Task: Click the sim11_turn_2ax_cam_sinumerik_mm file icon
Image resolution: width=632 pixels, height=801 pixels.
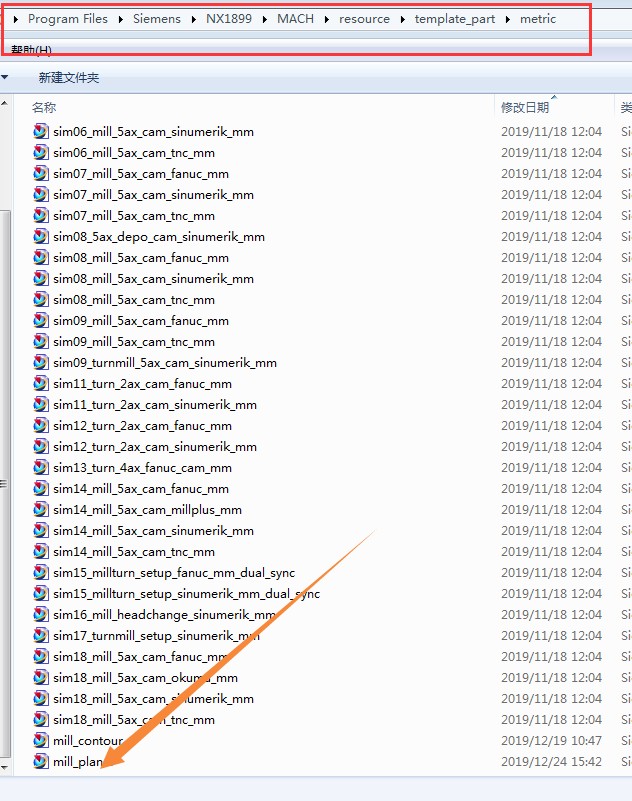Action: (x=41, y=404)
